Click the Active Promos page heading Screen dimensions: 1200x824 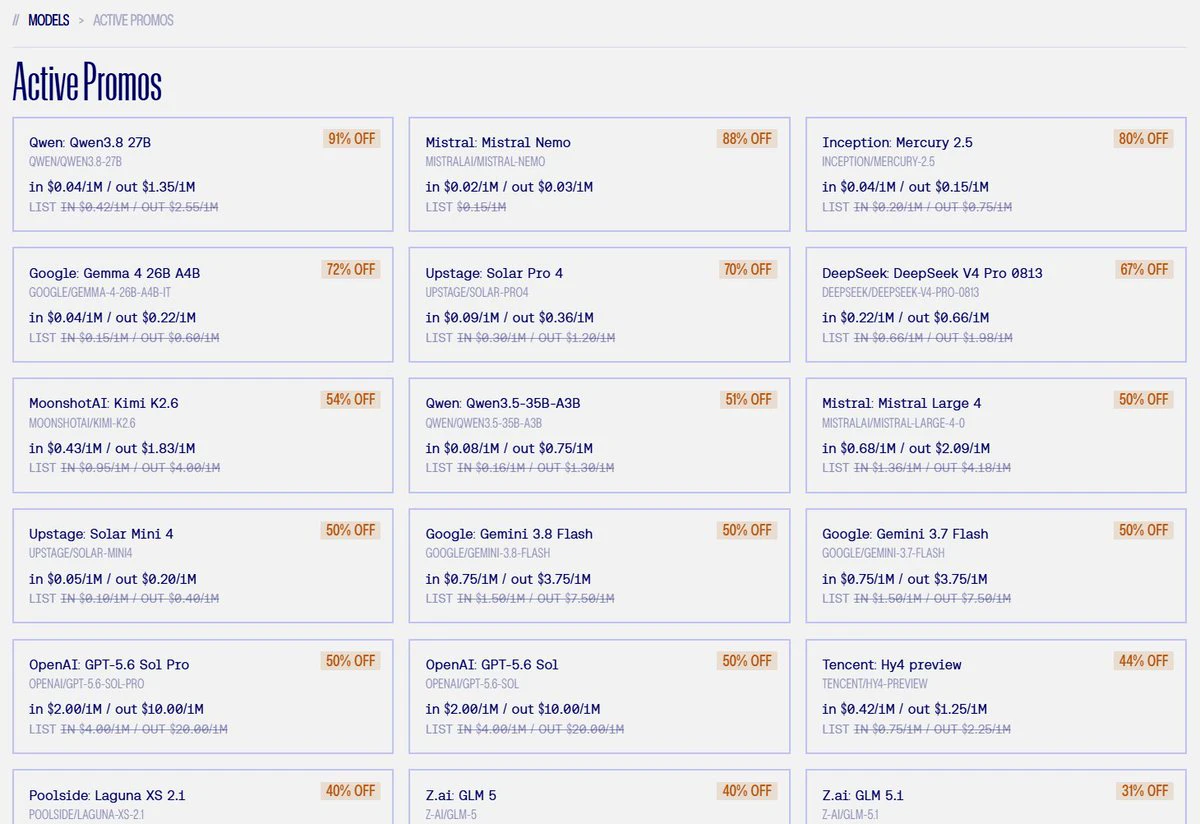click(87, 83)
